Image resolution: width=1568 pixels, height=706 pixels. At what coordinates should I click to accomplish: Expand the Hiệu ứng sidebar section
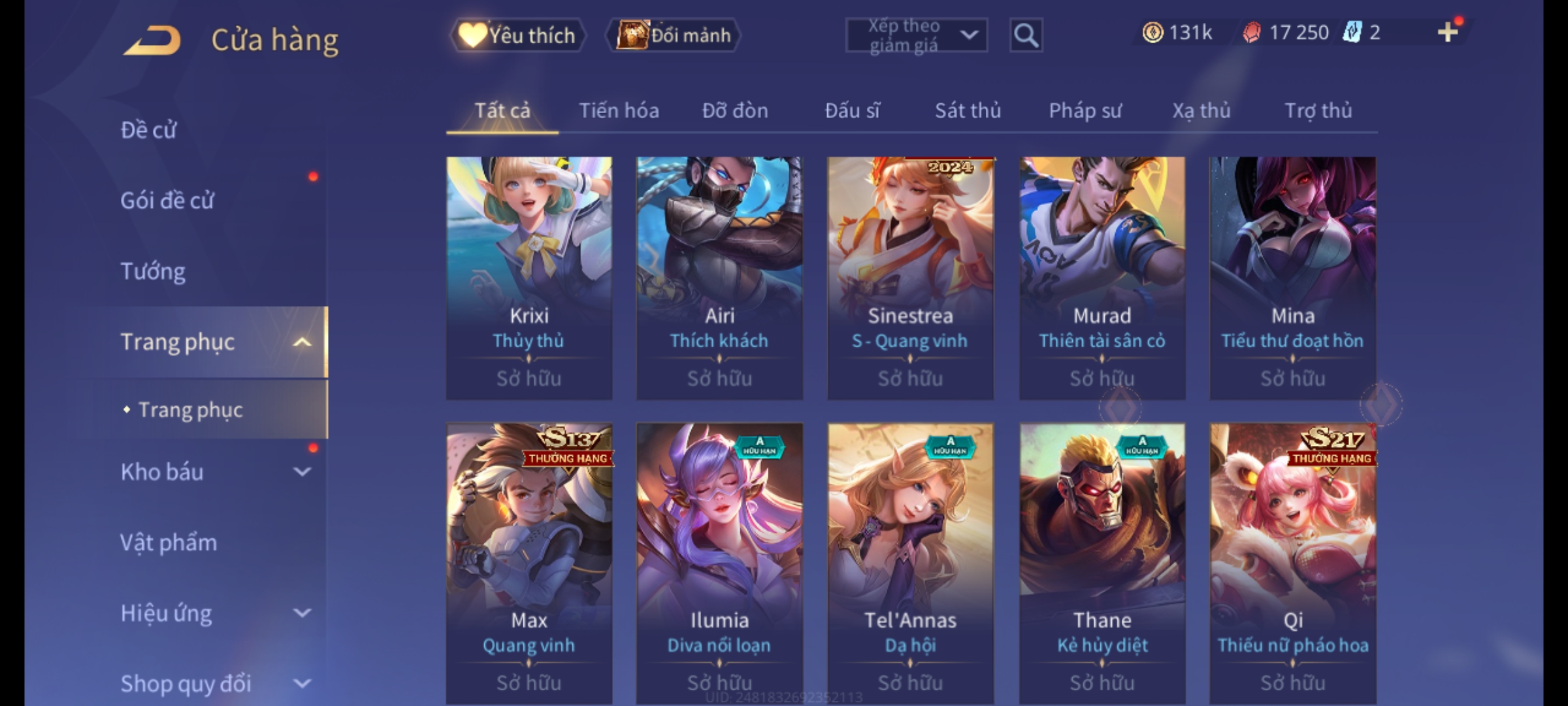click(302, 613)
